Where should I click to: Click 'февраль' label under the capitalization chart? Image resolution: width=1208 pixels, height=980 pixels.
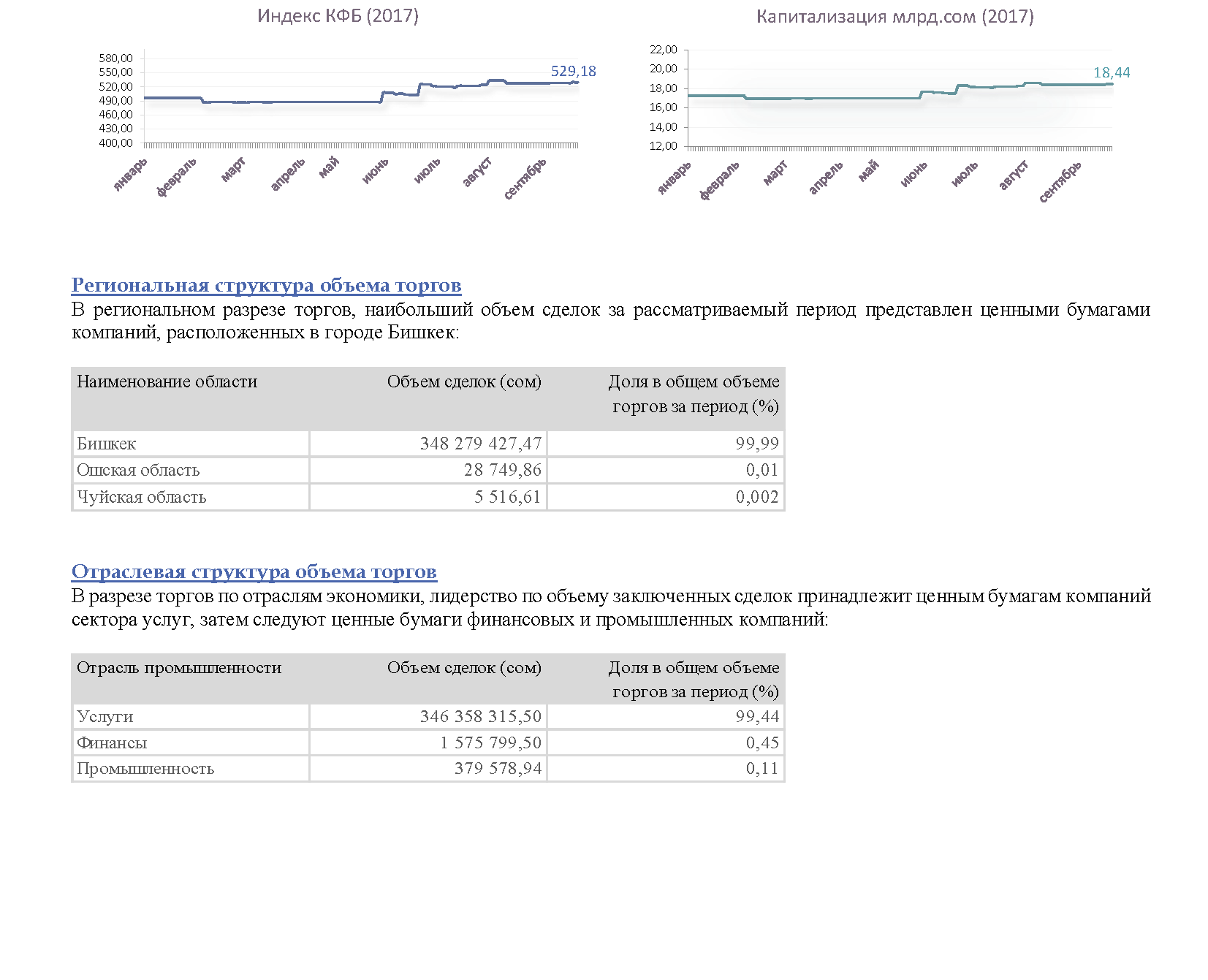(x=720, y=181)
